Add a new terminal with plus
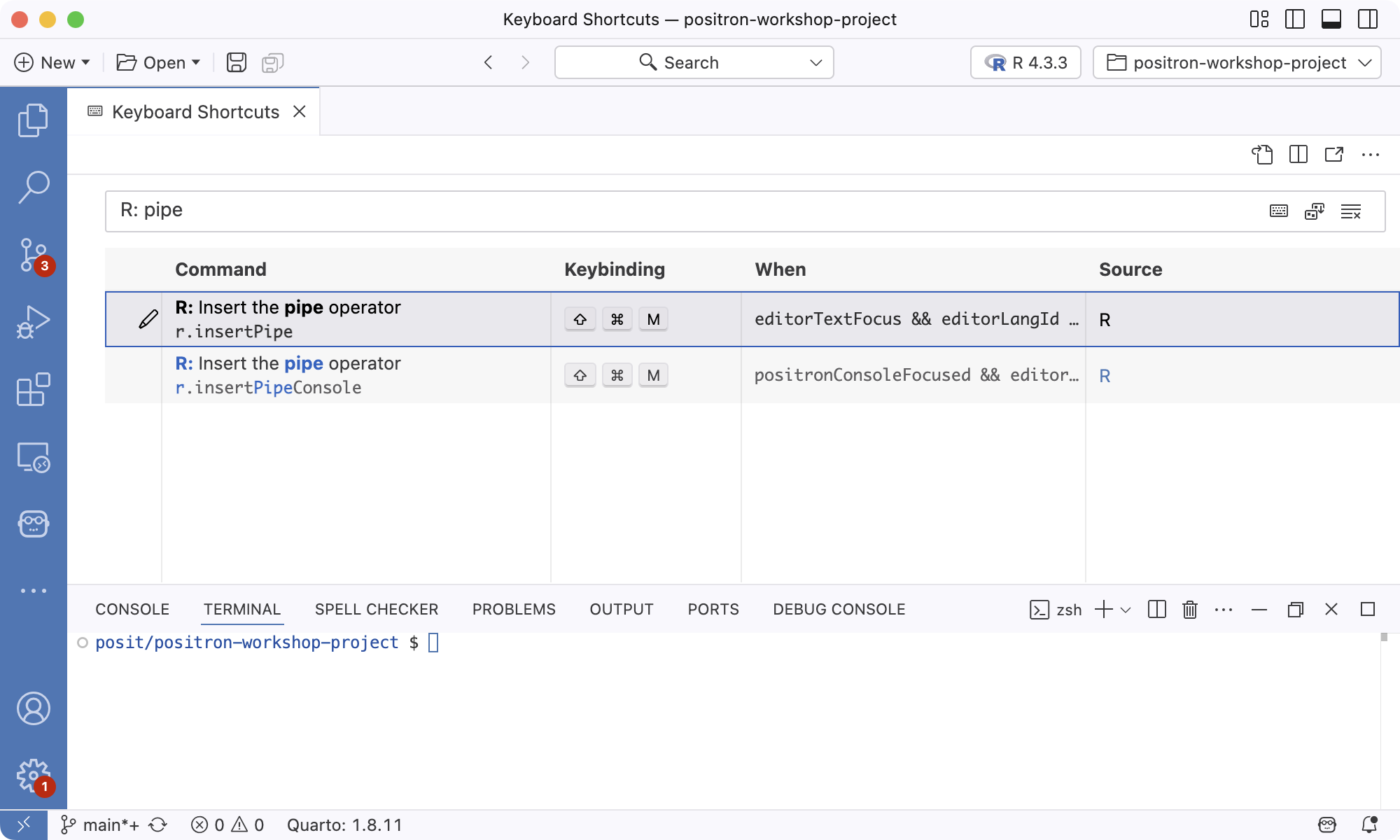Image resolution: width=1400 pixels, height=840 pixels. [1103, 609]
